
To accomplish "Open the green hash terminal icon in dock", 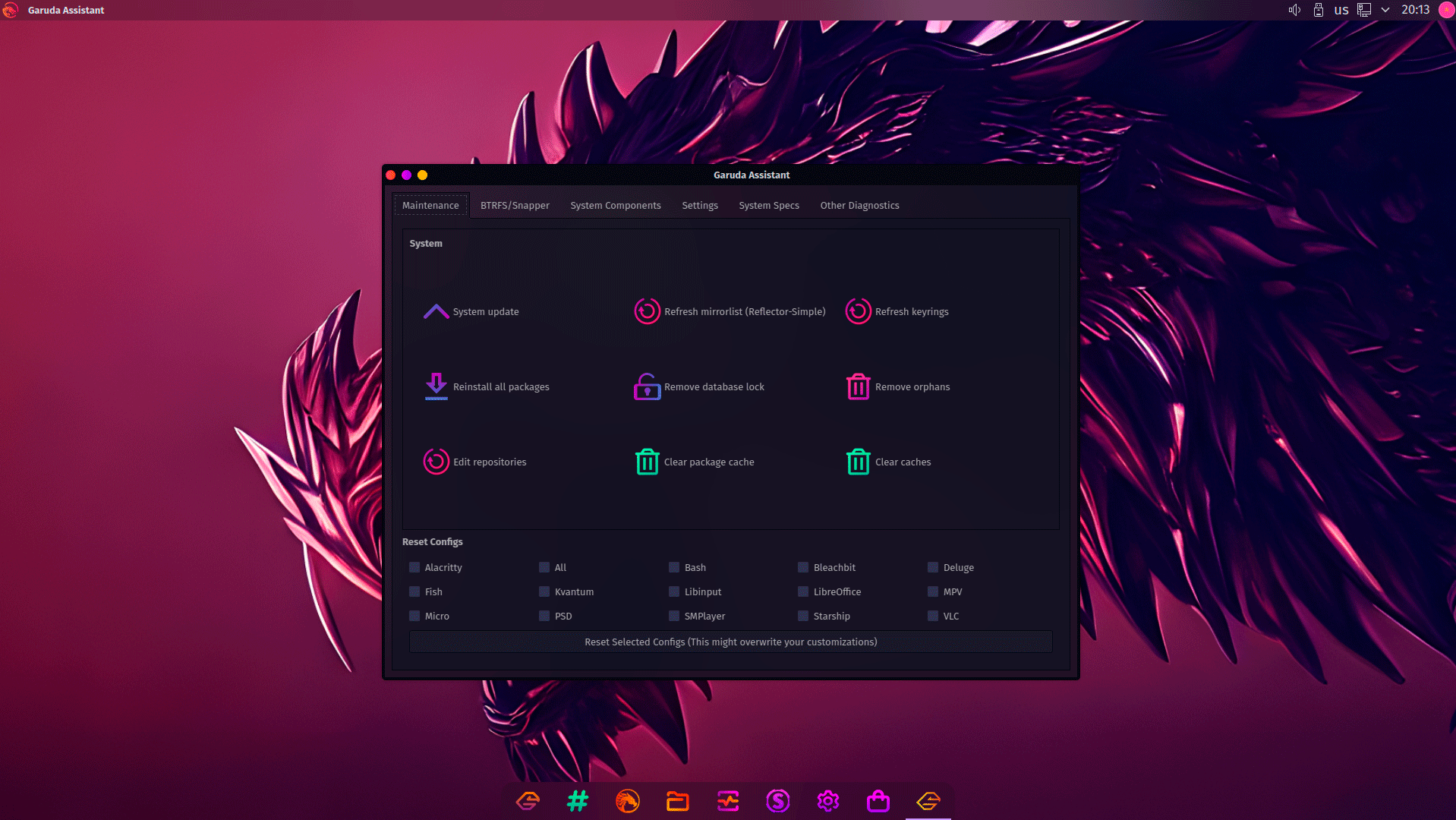I will (x=578, y=800).
